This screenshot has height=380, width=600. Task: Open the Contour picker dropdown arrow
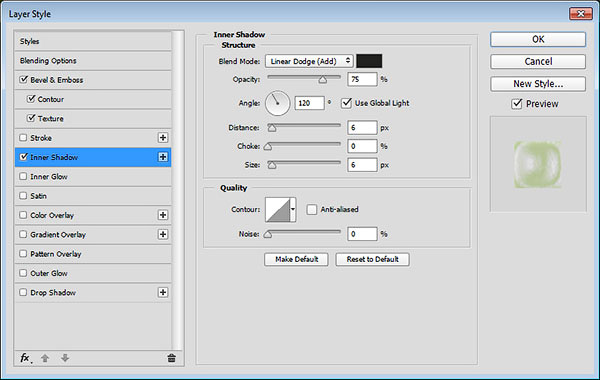click(x=293, y=209)
